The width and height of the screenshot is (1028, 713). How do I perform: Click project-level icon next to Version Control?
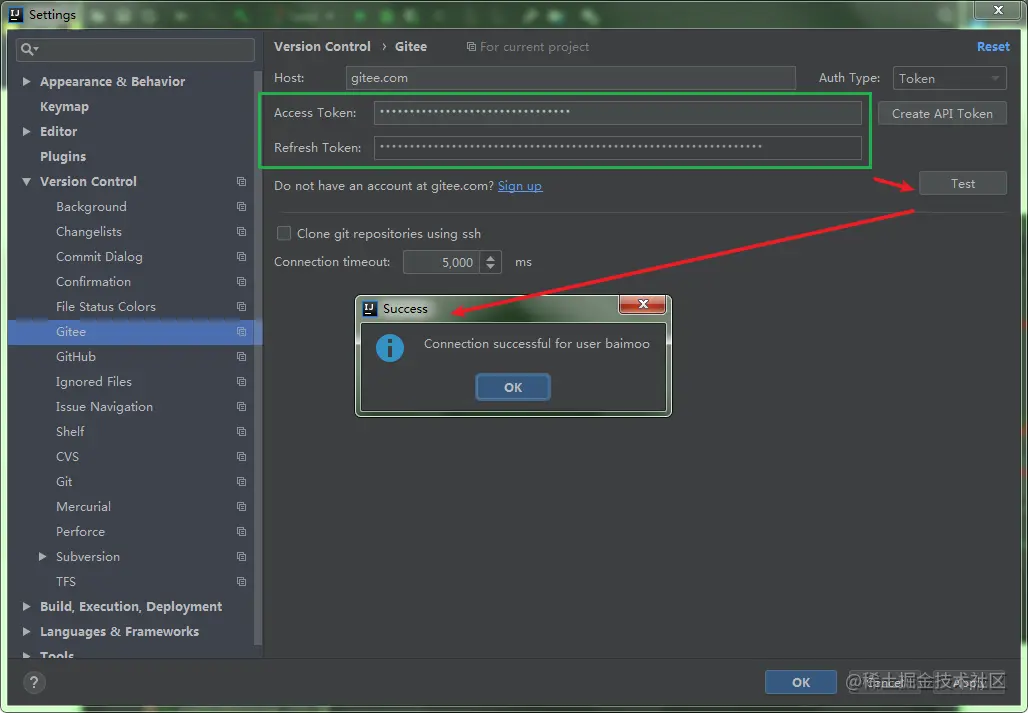[x=241, y=182]
